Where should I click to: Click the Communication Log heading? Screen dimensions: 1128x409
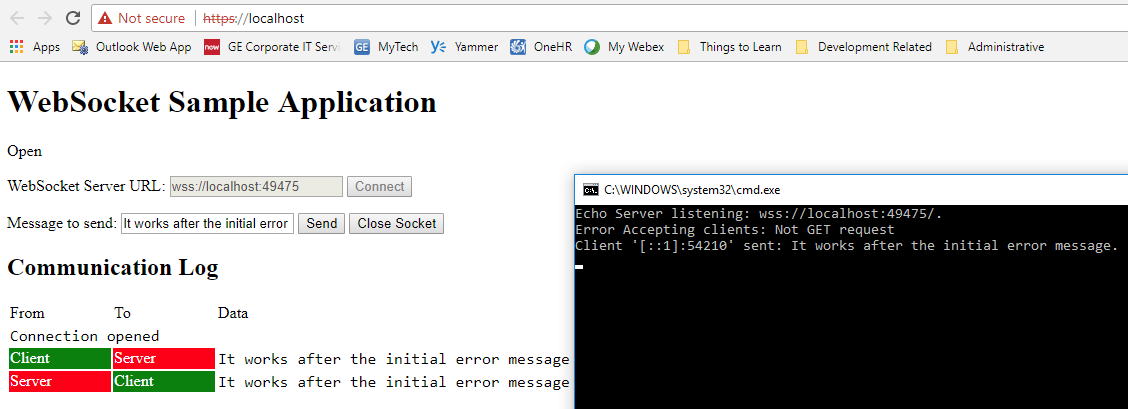(x=112, y=267)
